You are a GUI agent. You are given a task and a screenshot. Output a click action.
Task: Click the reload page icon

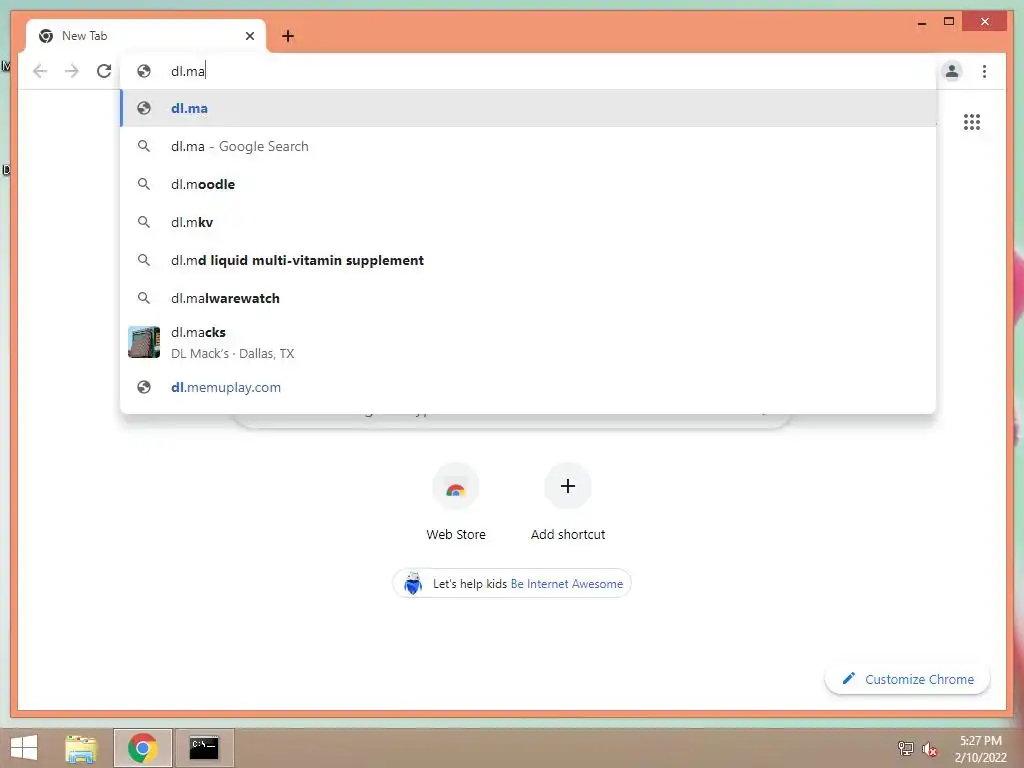(x=104, y=71)
